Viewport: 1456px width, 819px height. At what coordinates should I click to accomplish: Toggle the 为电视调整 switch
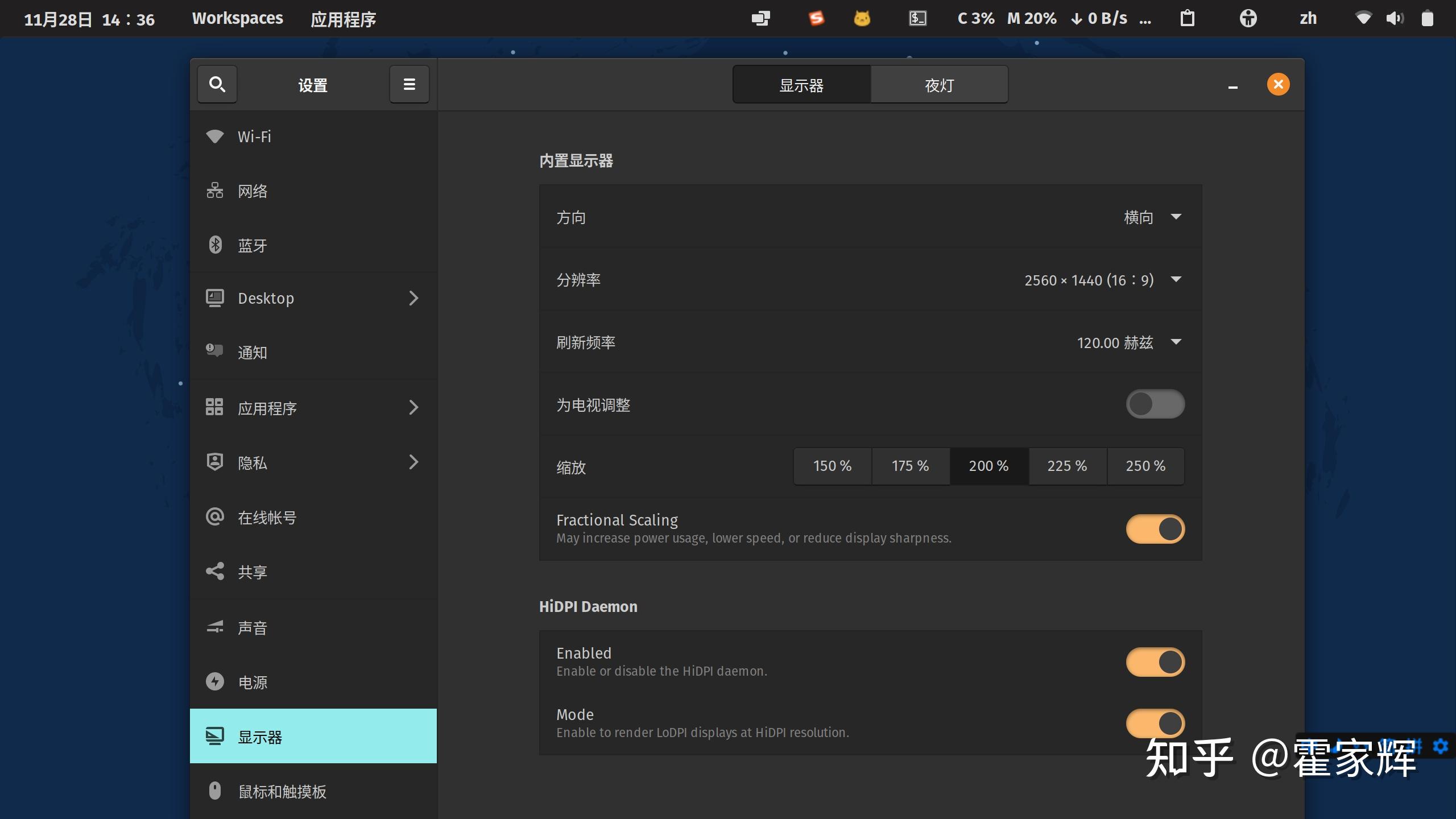point(1155,404)
